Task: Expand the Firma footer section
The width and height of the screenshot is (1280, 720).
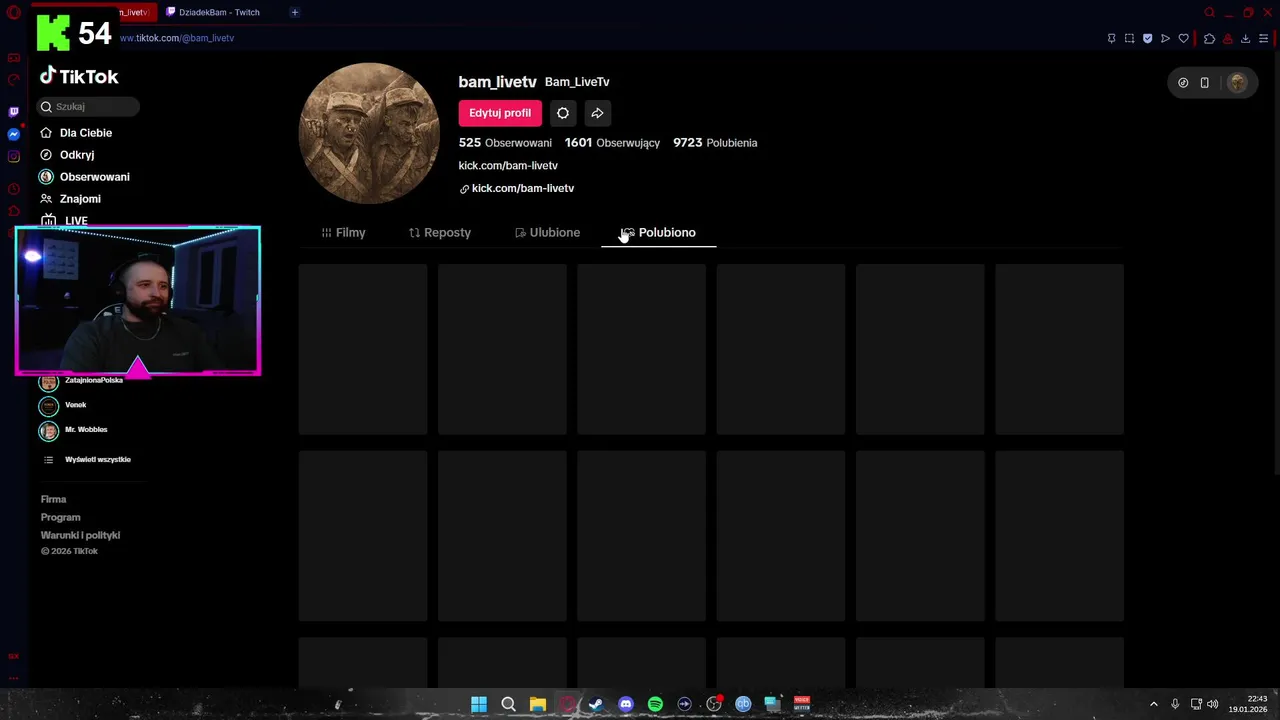Action: (x=53, y=499)
